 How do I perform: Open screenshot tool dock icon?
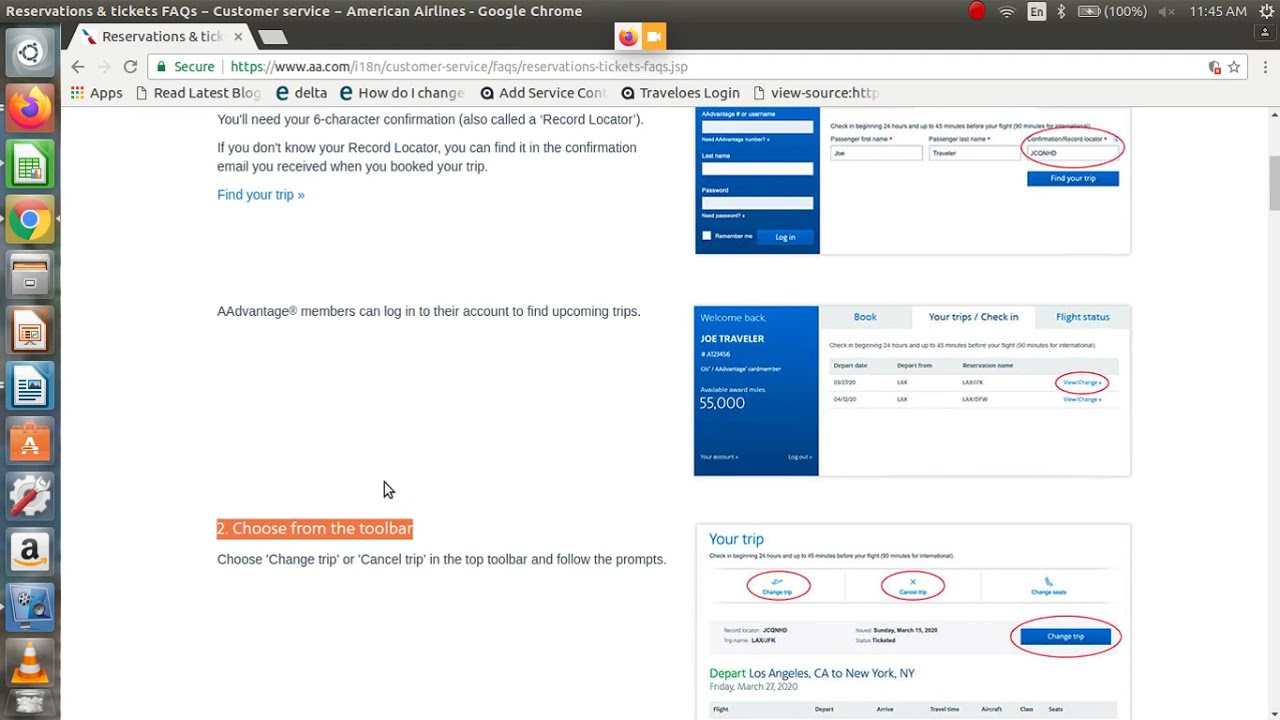30,606
